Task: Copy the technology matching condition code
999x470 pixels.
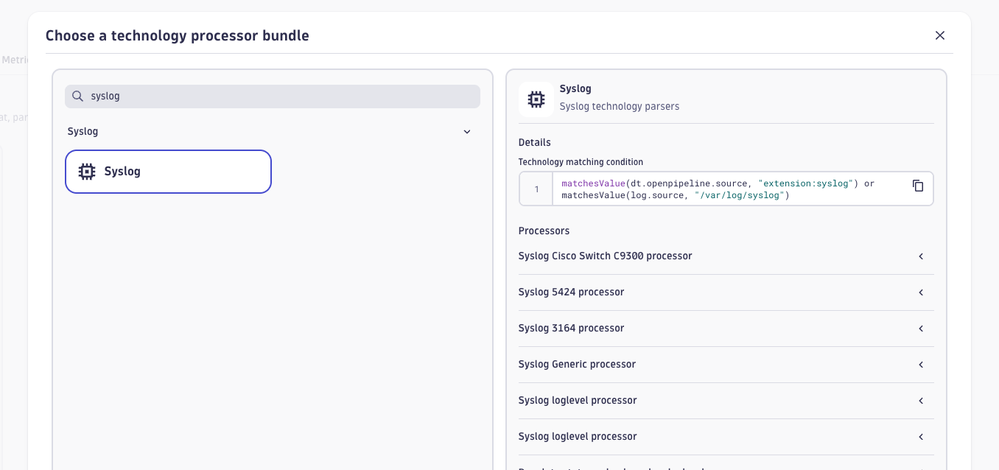Action: pos(917,186)
